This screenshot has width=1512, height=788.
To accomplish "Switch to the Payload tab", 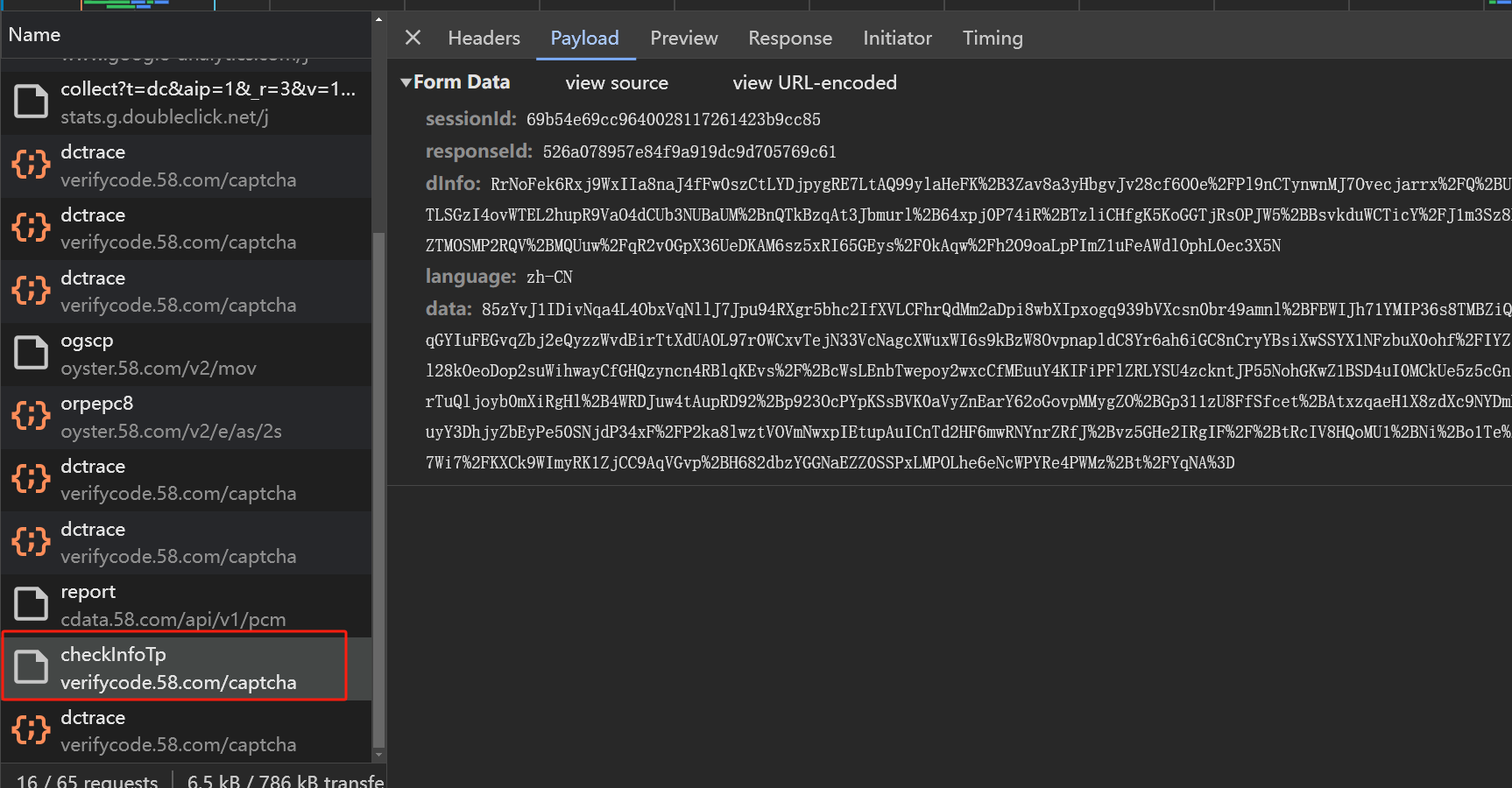I will coord(584,38).
